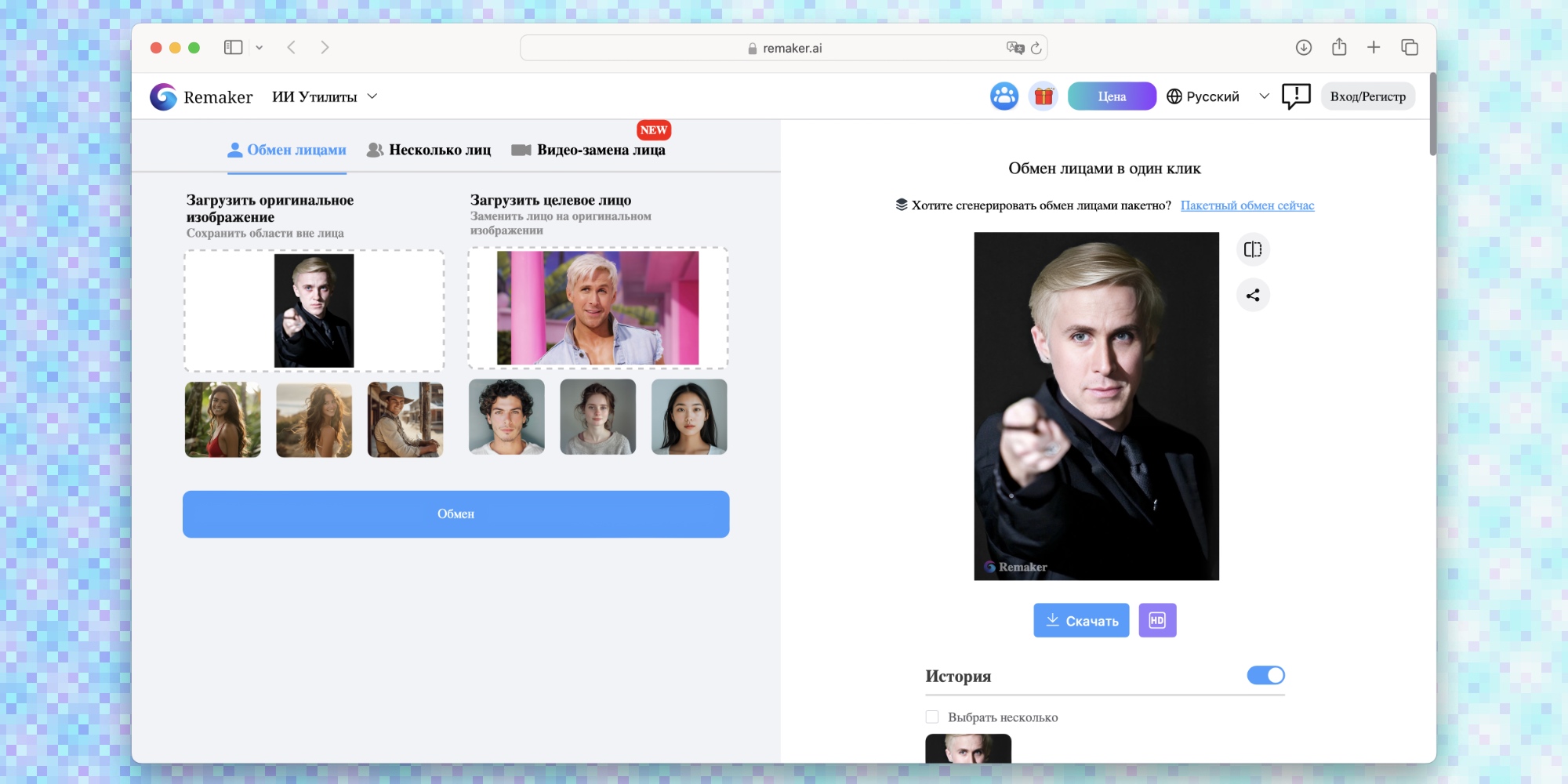Click the browser page reload icon

point(1036,48)
